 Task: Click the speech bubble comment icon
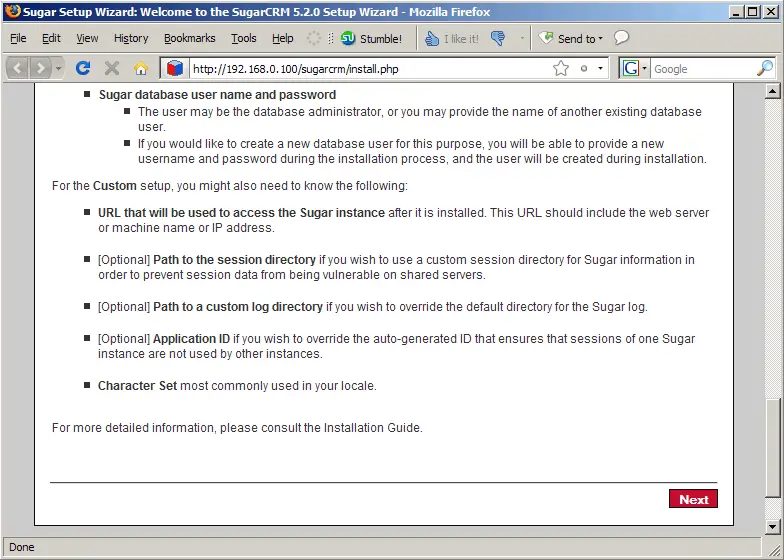pos(621,38)
